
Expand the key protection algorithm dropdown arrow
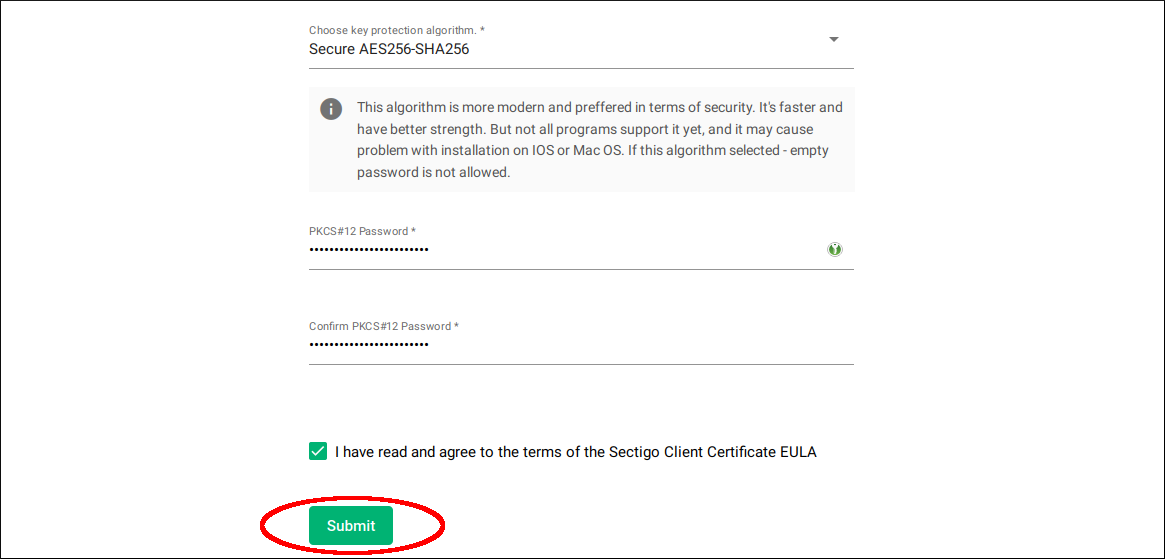tap(834, 39)
